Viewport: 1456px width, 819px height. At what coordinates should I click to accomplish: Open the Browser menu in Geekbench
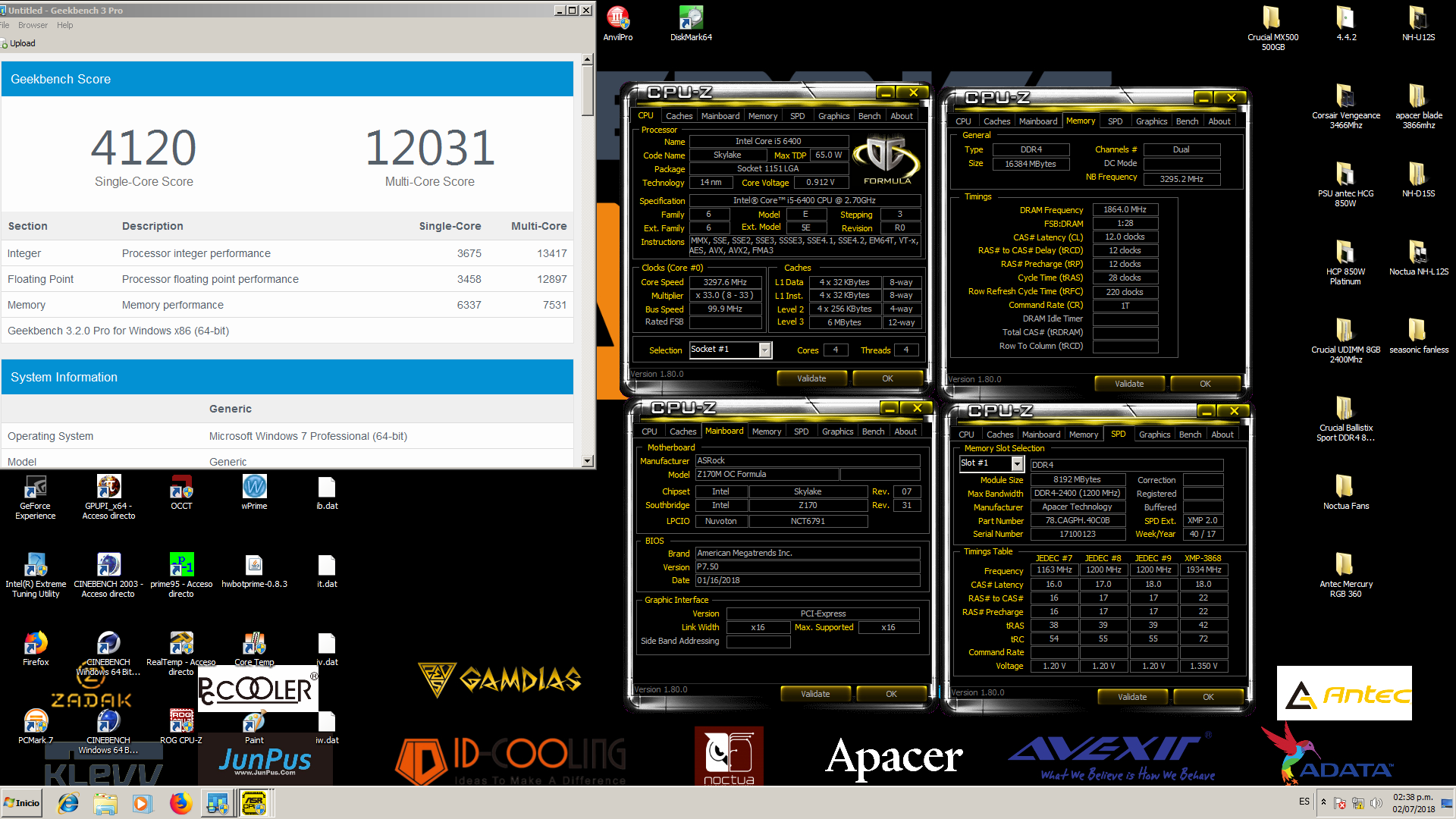tap(33, 25)
